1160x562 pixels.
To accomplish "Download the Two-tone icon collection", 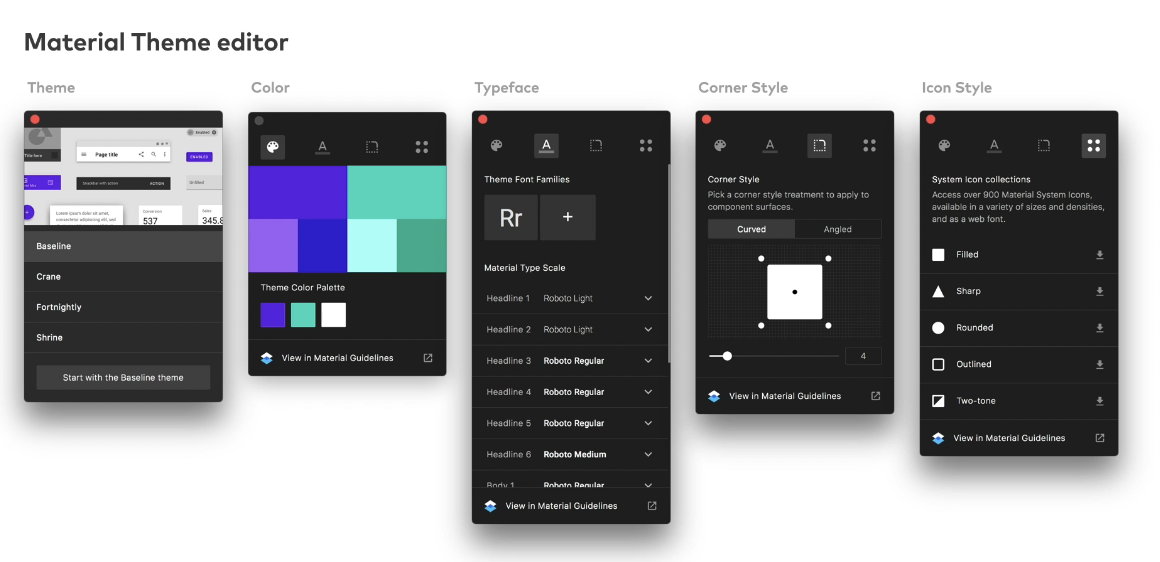I will (1099, 402).
